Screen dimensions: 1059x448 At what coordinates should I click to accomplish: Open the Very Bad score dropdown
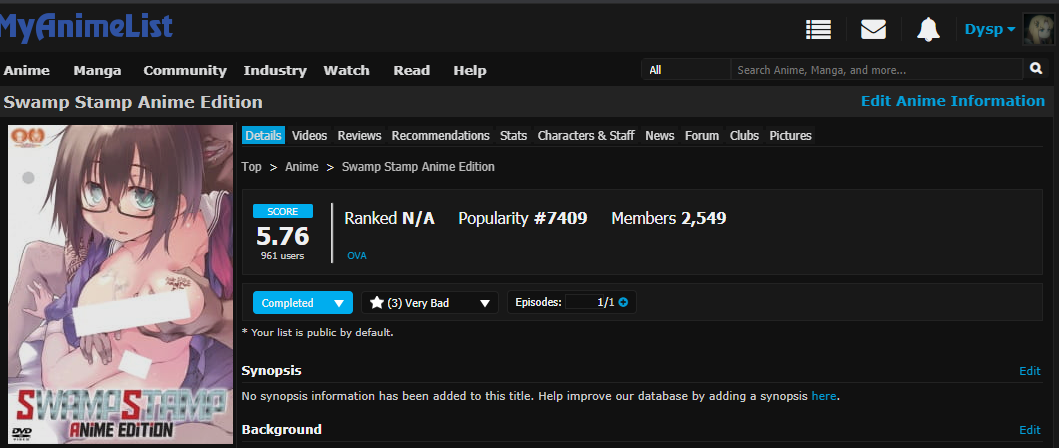tap(430, 303)
